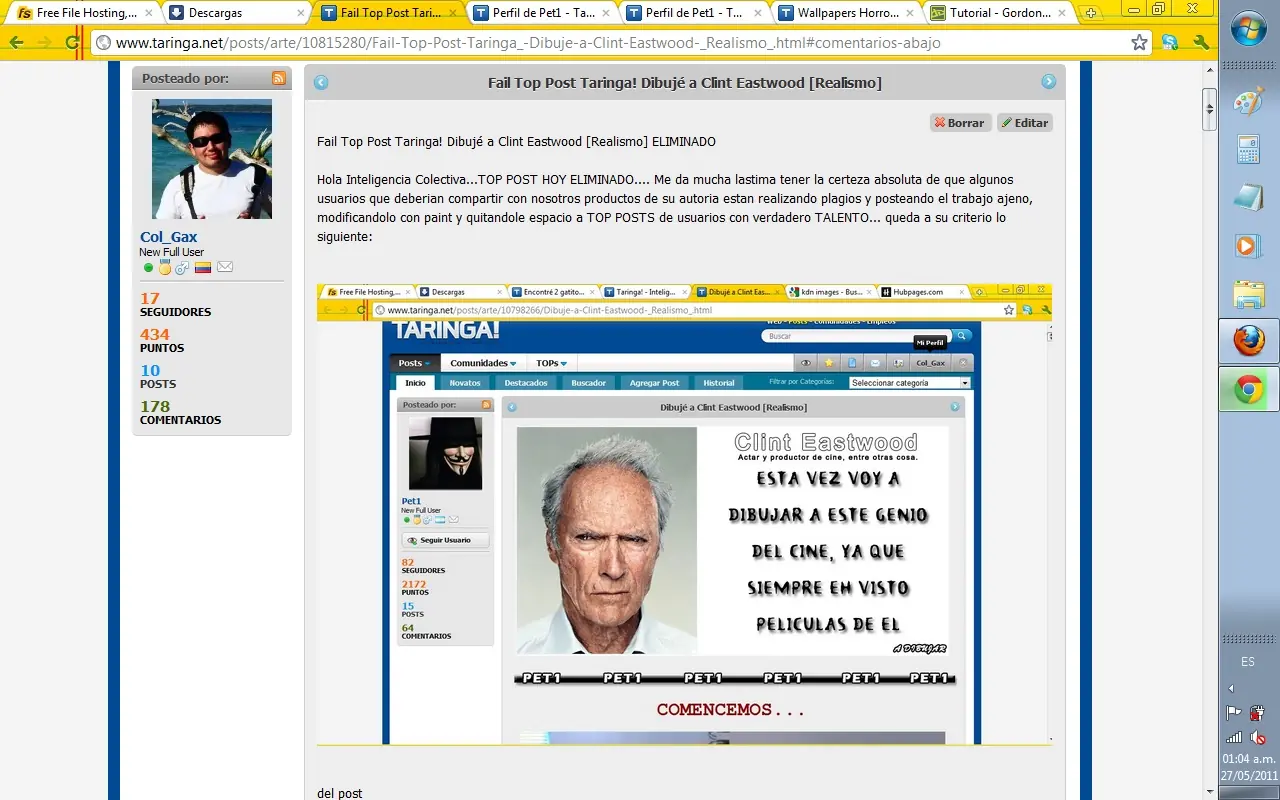Go to the next post arrow
Screen dimensions: 1280x800
click(x=1049, y=82)
